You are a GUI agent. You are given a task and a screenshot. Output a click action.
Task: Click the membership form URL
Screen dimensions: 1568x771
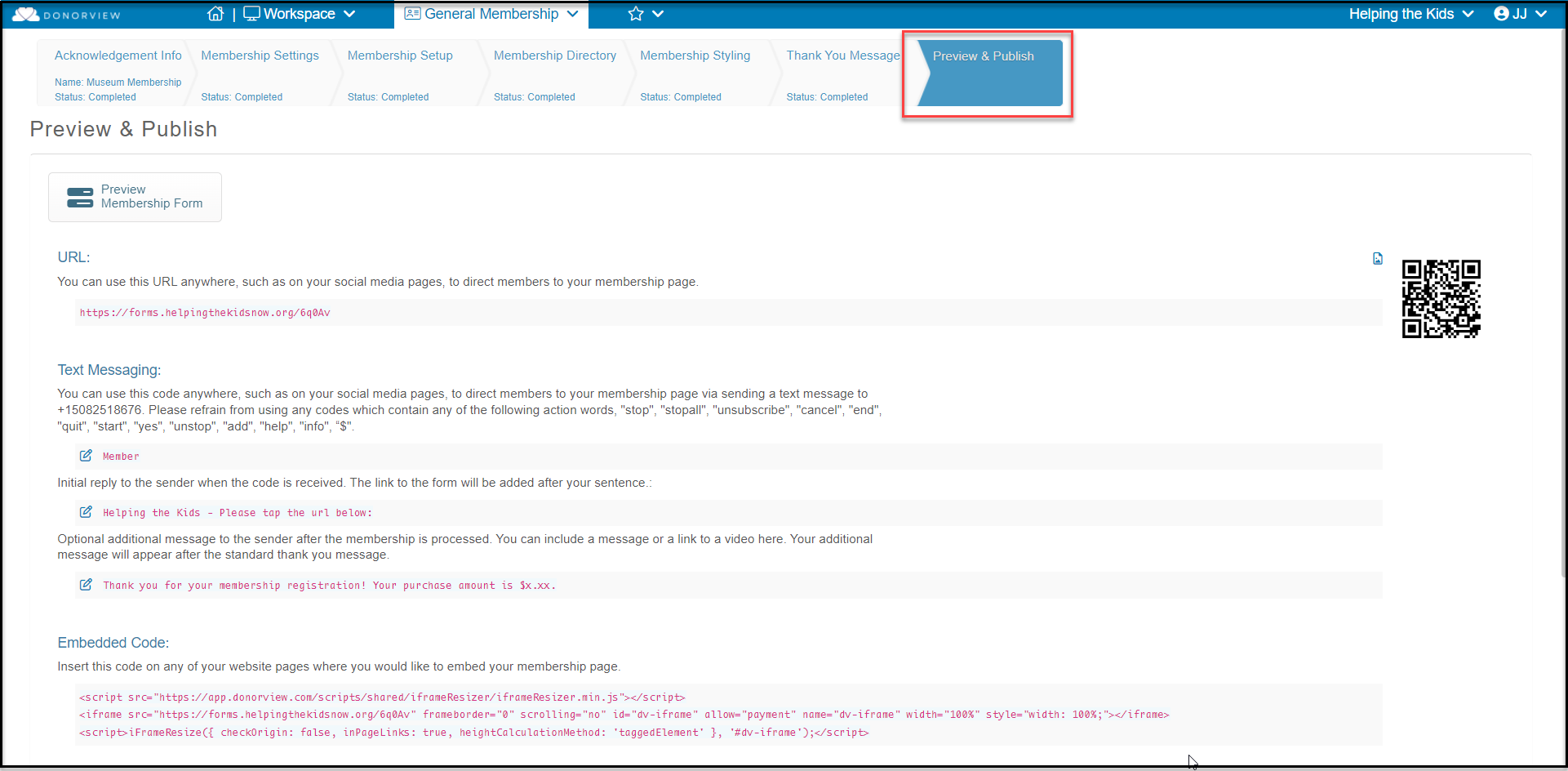(x=205, y=313)
